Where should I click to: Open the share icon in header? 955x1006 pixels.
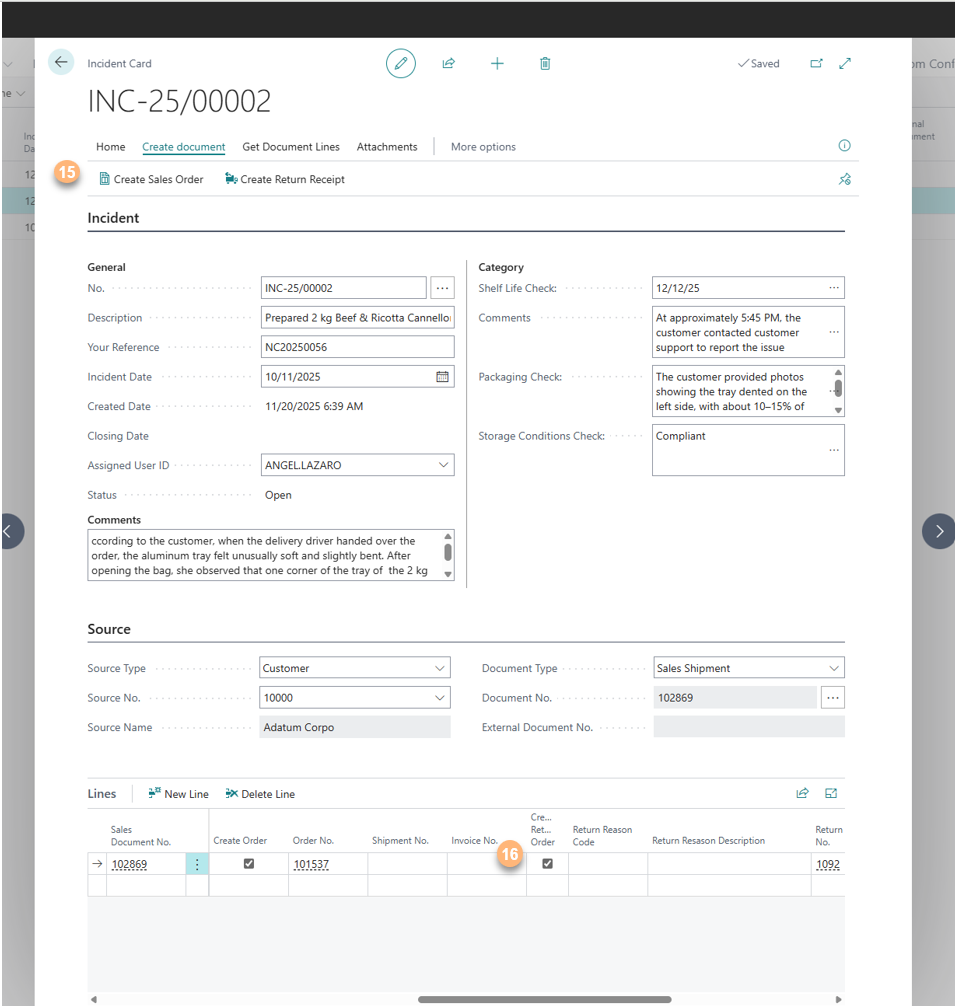click(x=449, y=64)
